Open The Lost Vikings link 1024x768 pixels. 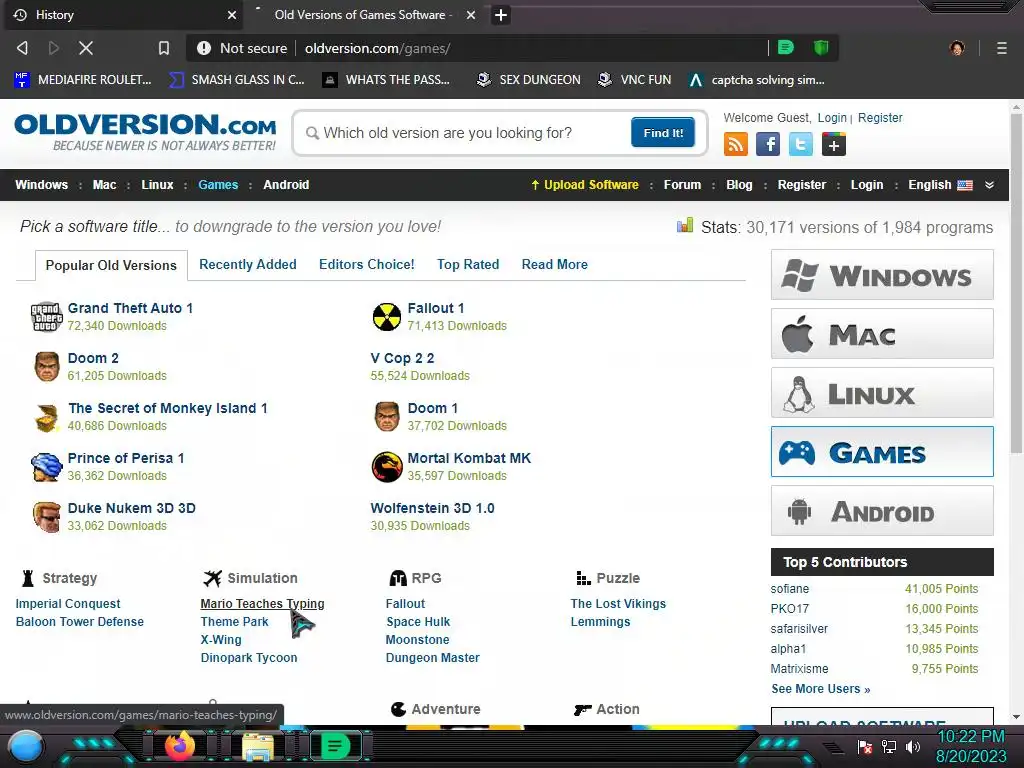click(618, 603)
